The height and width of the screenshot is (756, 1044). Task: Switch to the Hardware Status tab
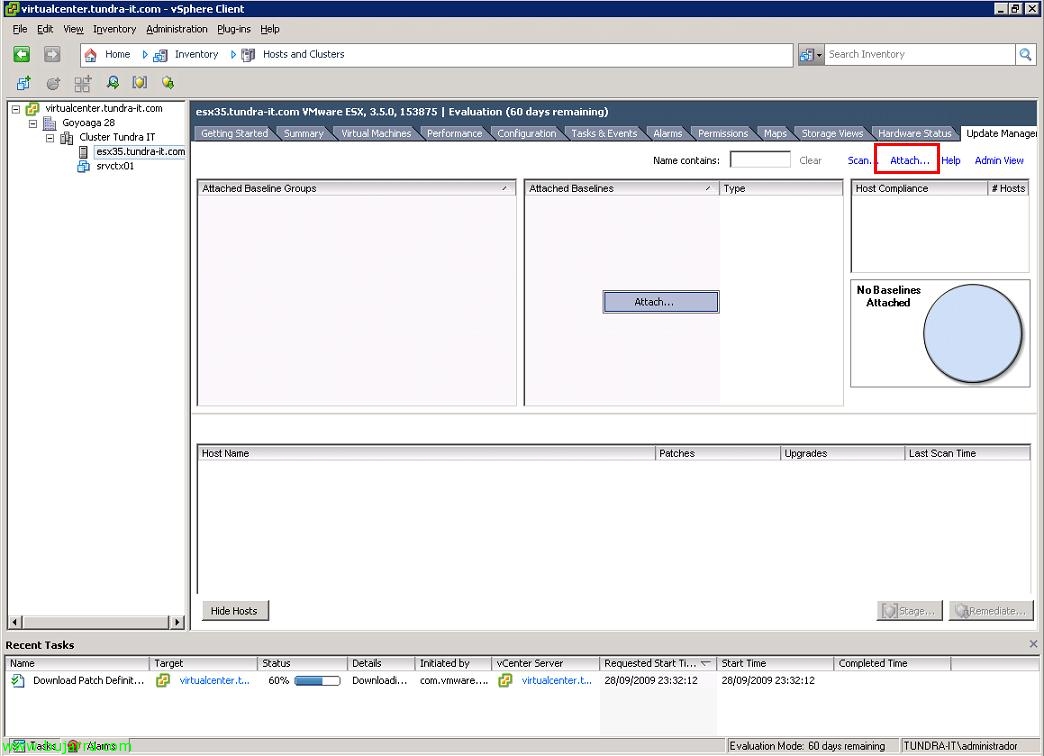pos(915,134)
